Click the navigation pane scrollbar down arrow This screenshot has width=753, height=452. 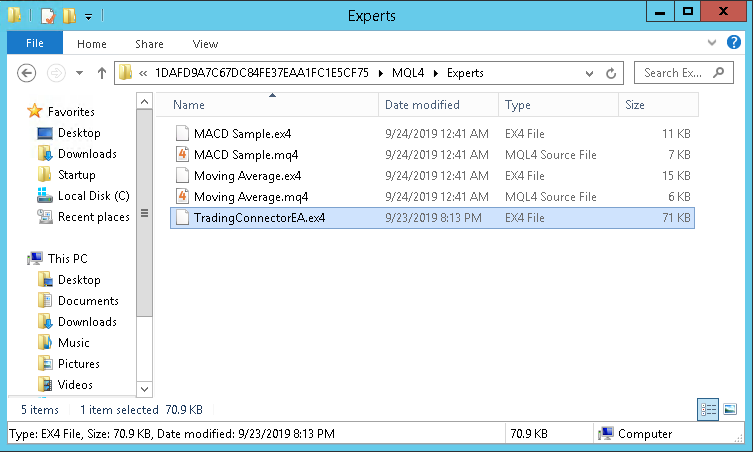146,389
